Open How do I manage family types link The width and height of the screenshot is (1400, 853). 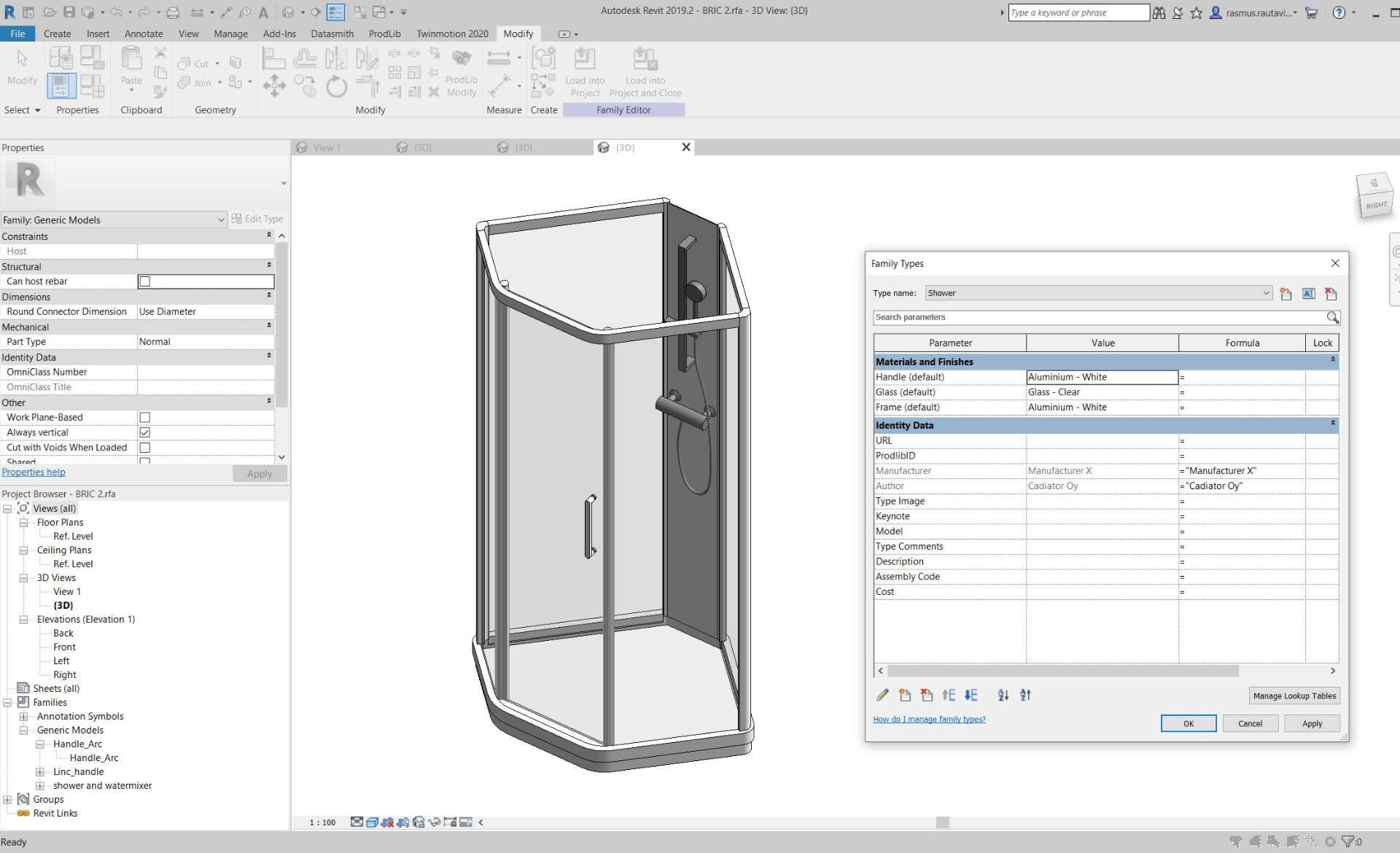(x=929, y=719)
